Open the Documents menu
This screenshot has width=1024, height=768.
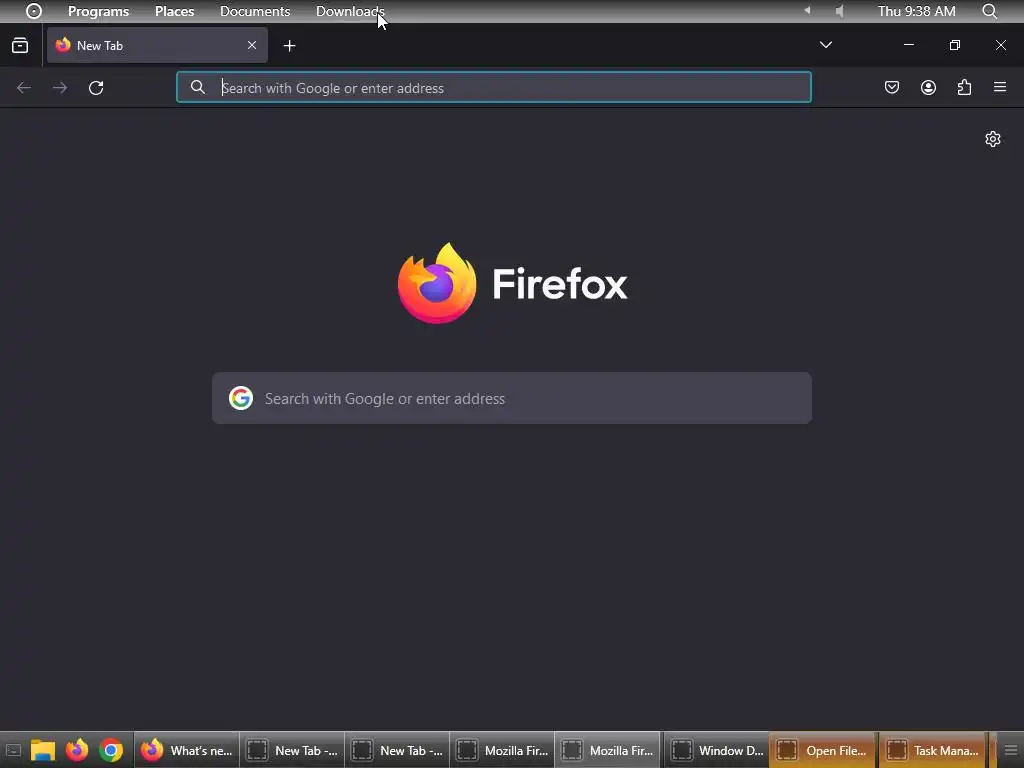point(255,11)
